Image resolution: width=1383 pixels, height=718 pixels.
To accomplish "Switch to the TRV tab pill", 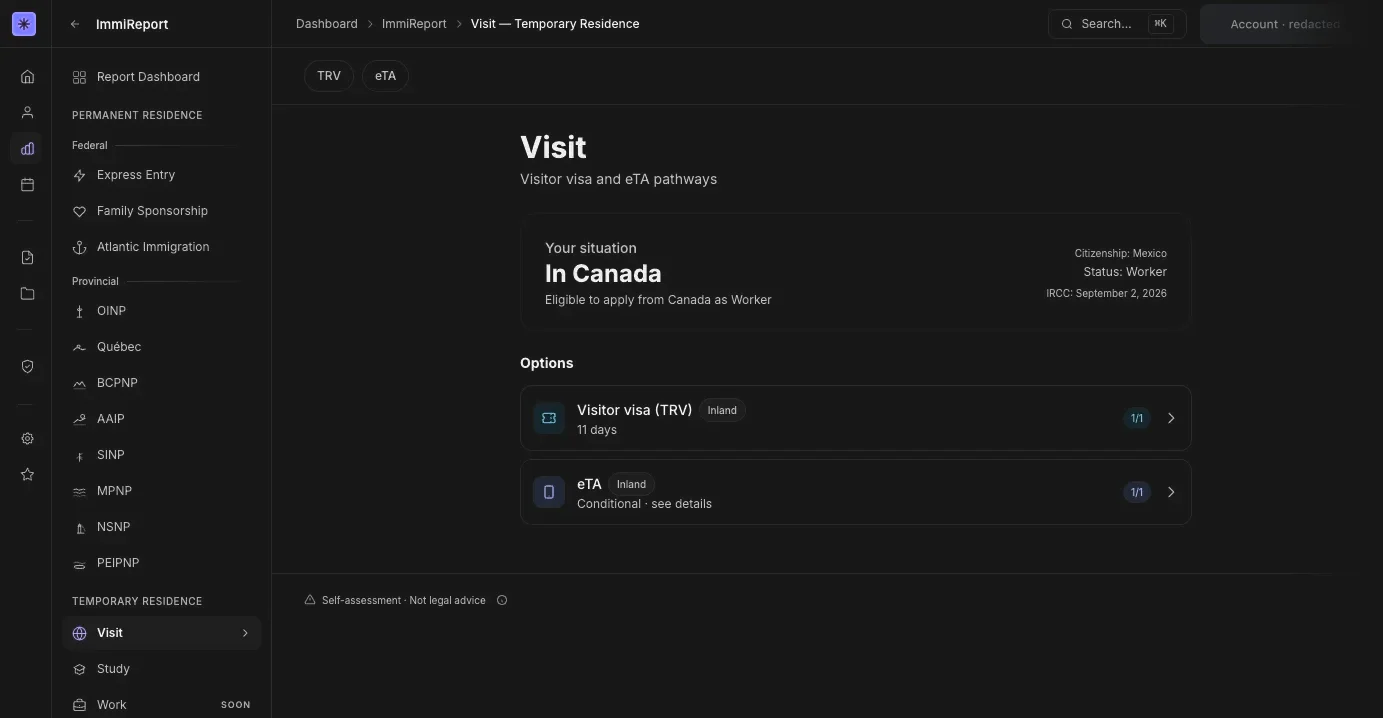I will (329, 76).
